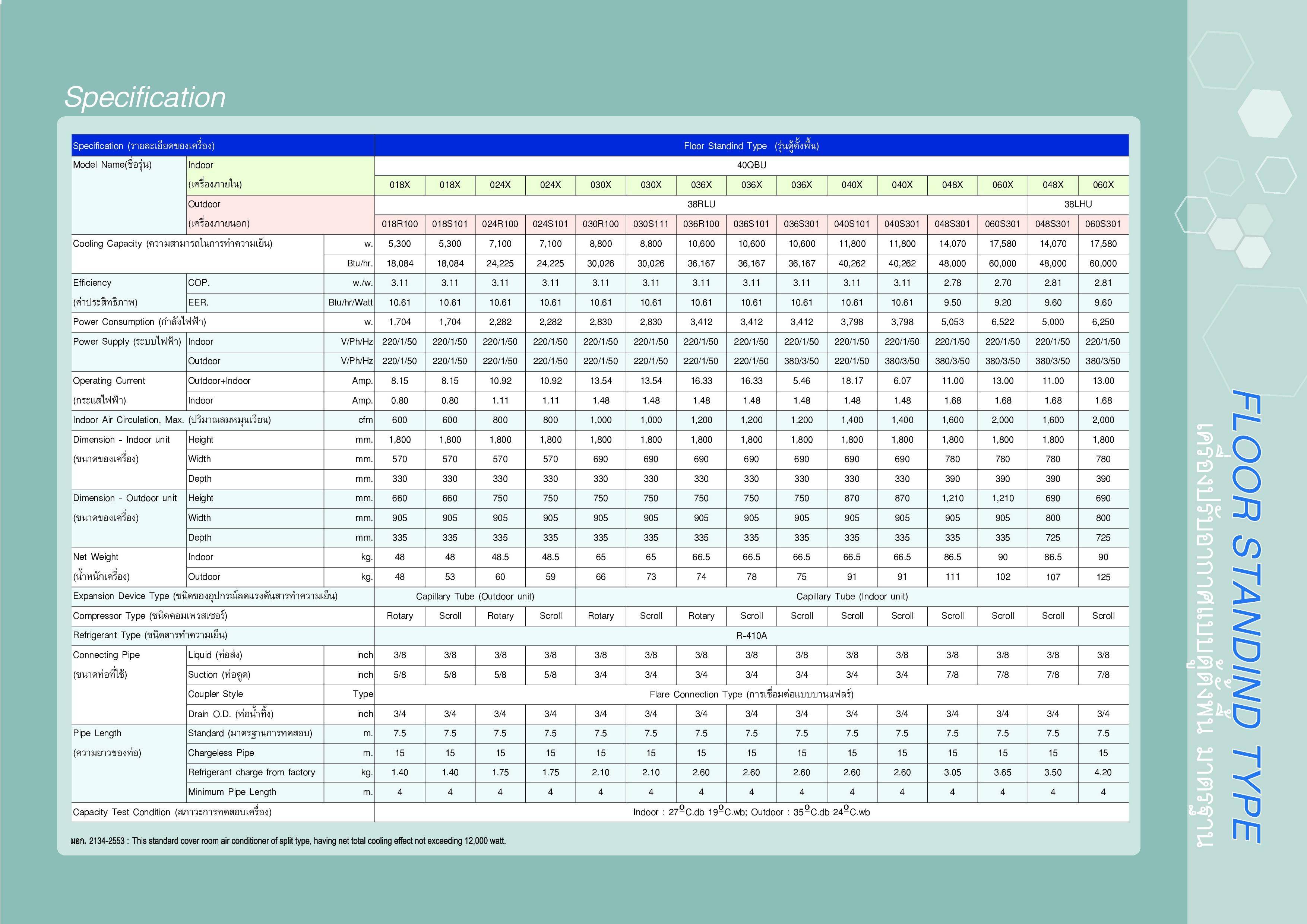Click the Flare Connection Type cell
The image size is (1307, 924).
751,694
